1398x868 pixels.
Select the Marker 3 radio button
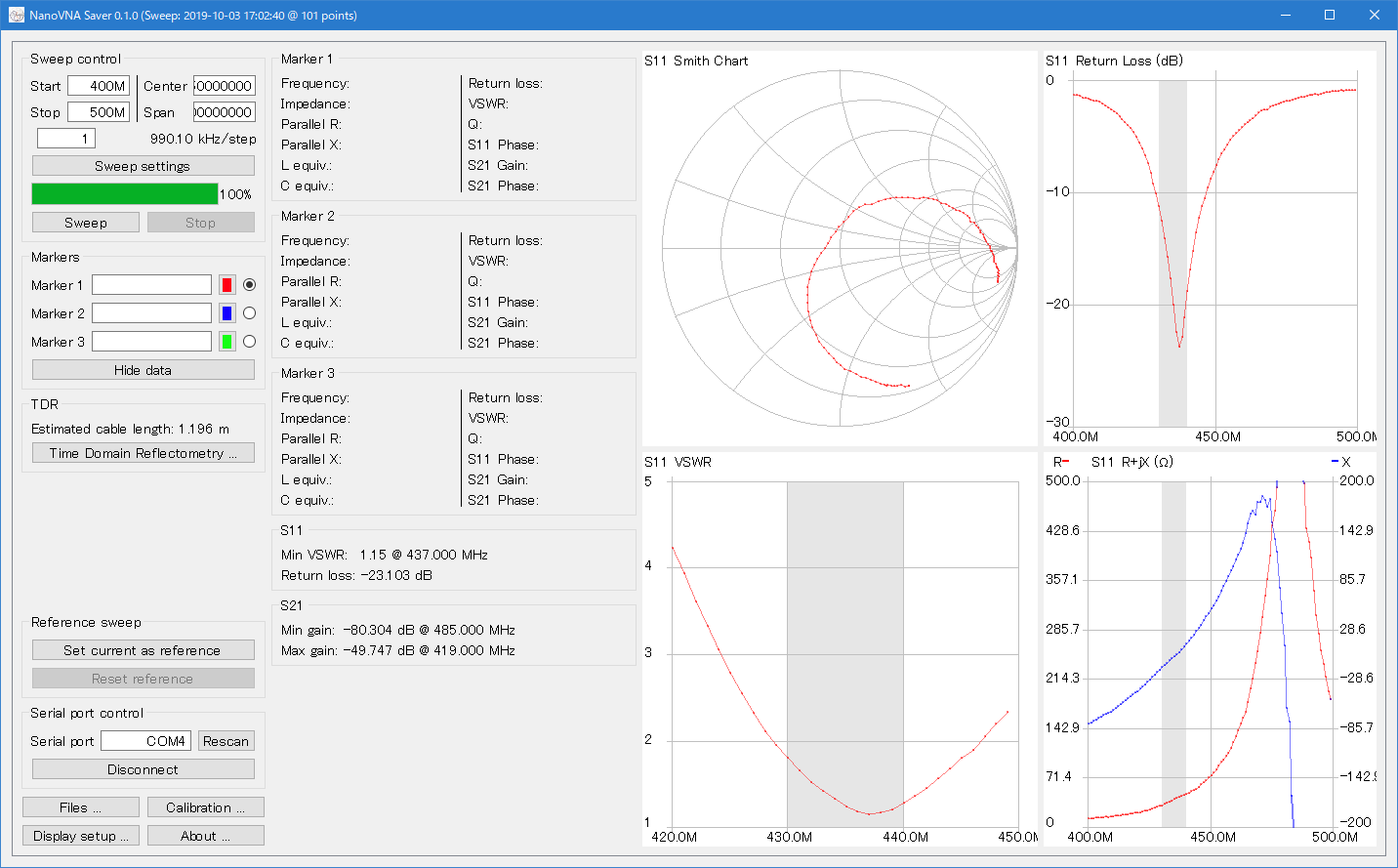249,342
